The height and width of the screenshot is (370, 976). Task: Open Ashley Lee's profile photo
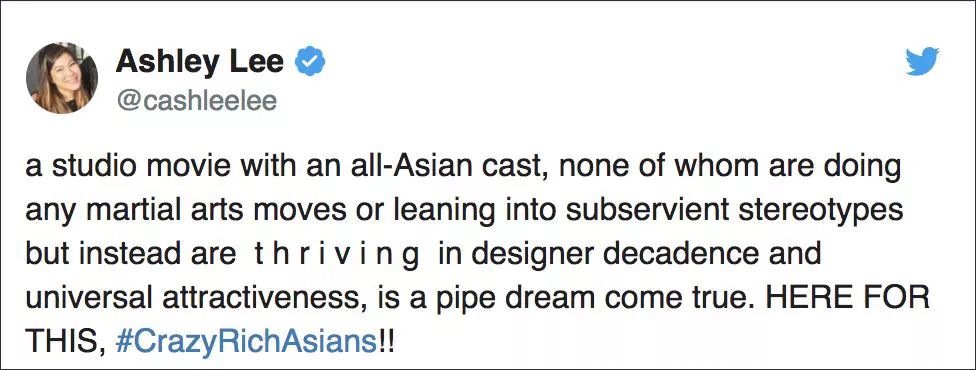62,78
